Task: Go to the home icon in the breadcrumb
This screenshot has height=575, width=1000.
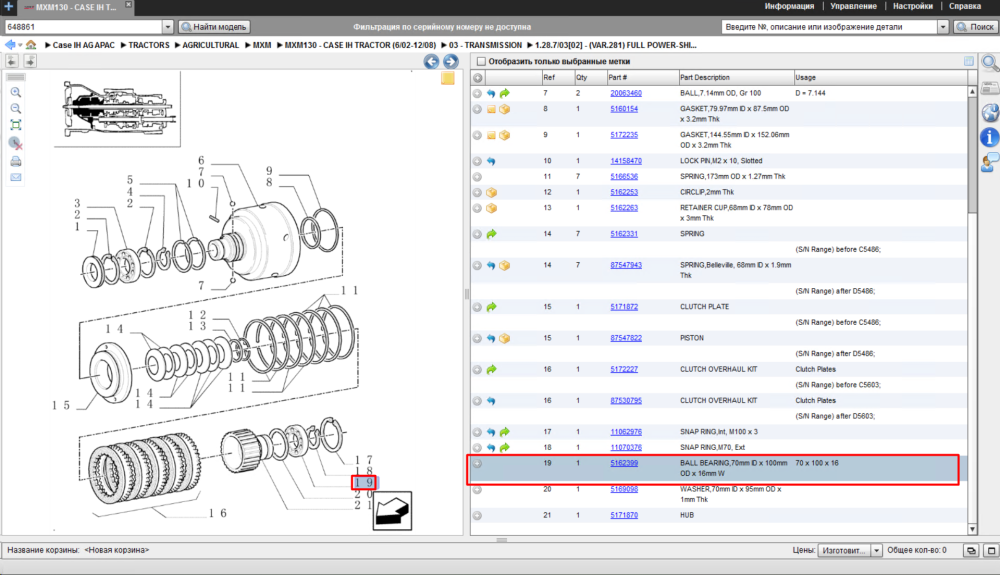Action: (31, 45)
